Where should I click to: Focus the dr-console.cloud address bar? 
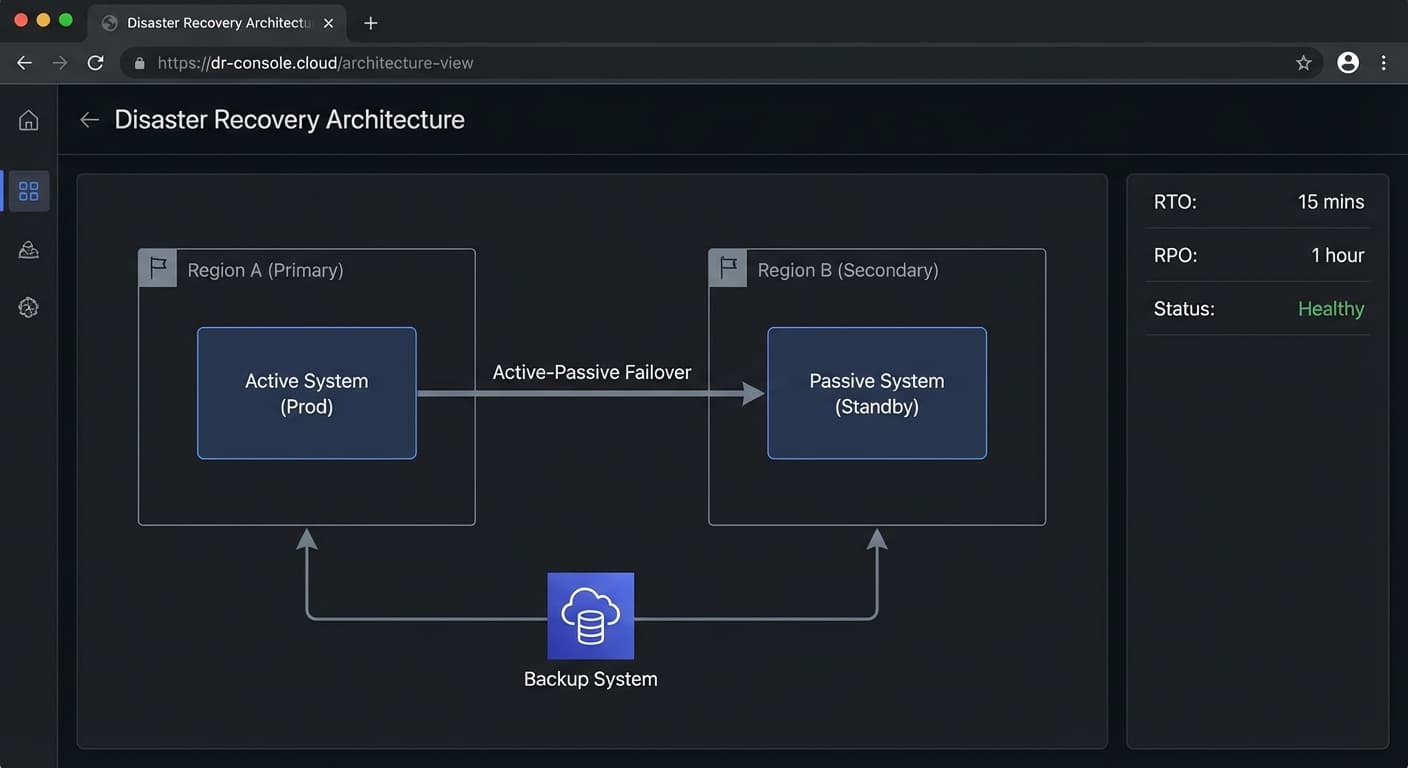tap(722, 63)
